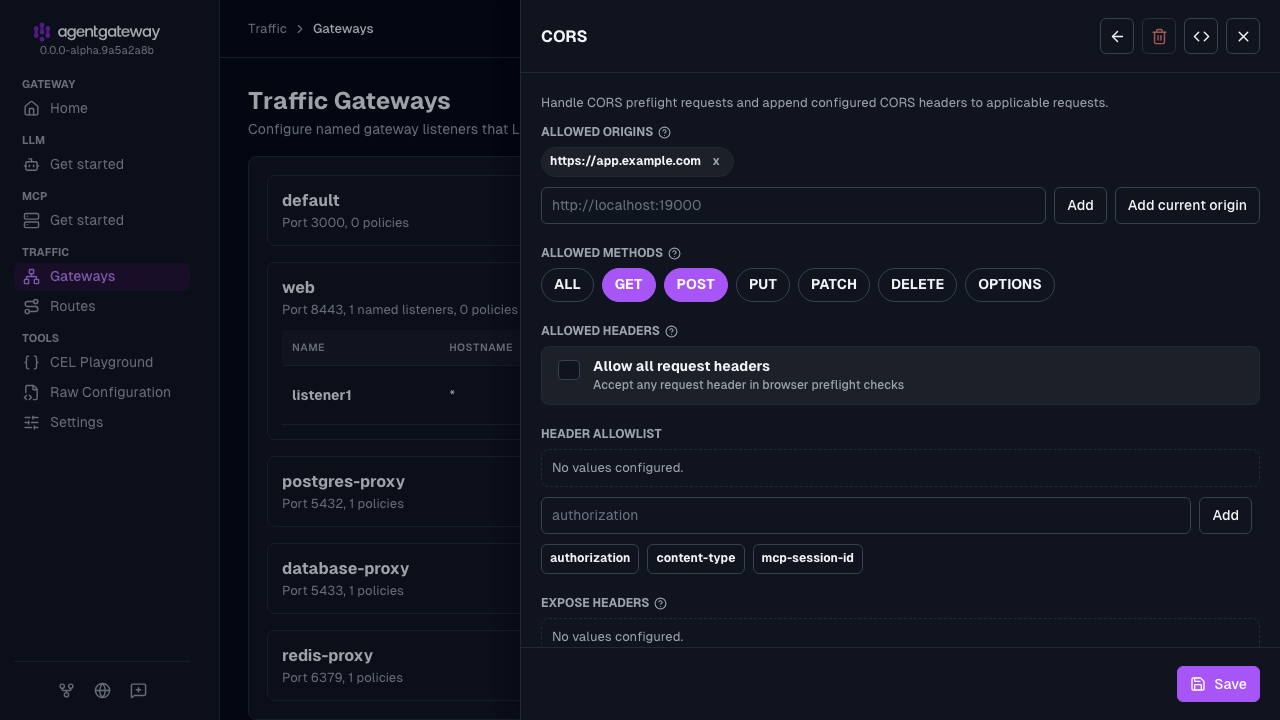Open help icon next to Allowed Methods

(x=674, y=254)
